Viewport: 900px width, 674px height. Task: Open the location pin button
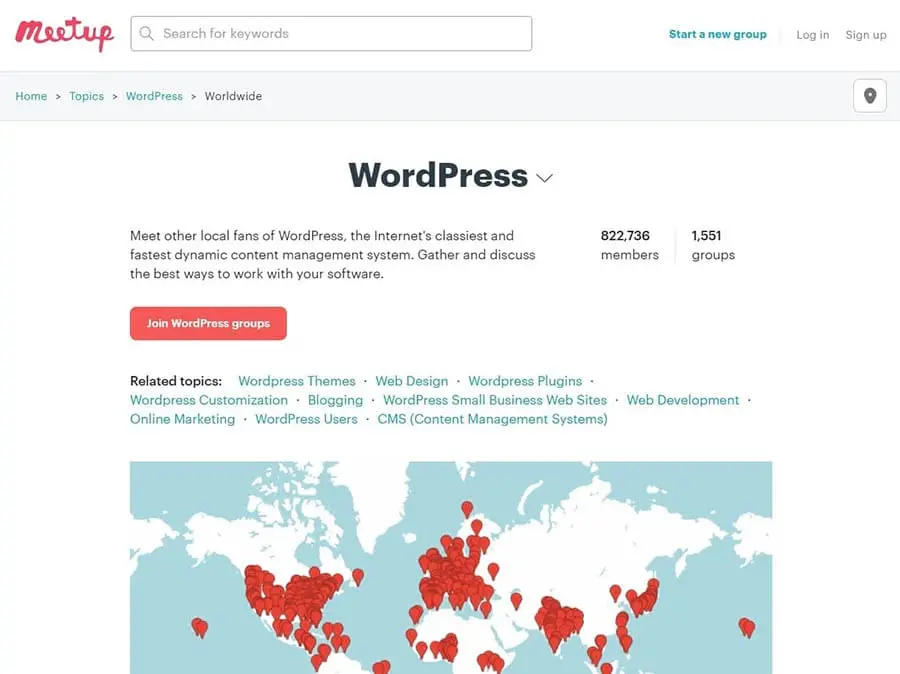point(869,96)
